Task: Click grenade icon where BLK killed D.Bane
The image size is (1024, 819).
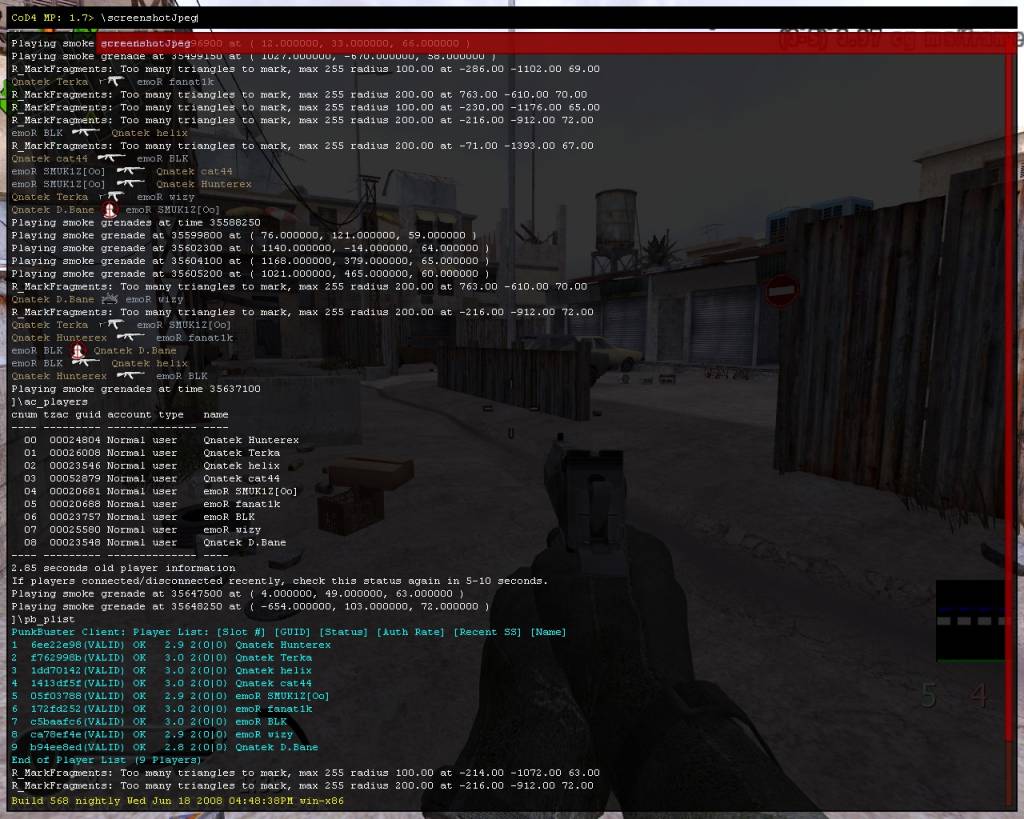Action: click(78, 350)
